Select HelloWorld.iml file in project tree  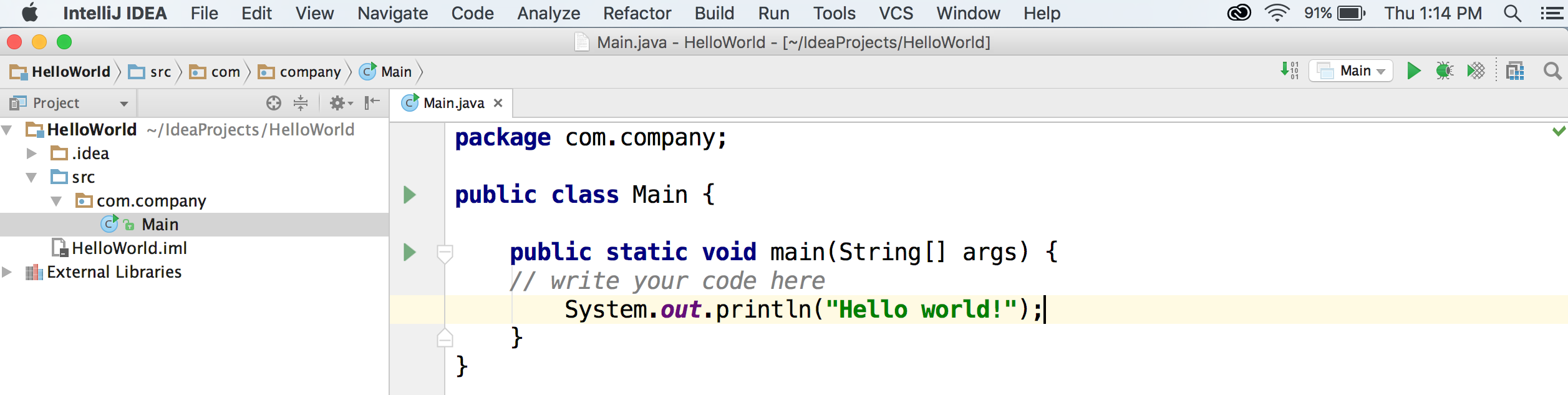click(194, 248)
